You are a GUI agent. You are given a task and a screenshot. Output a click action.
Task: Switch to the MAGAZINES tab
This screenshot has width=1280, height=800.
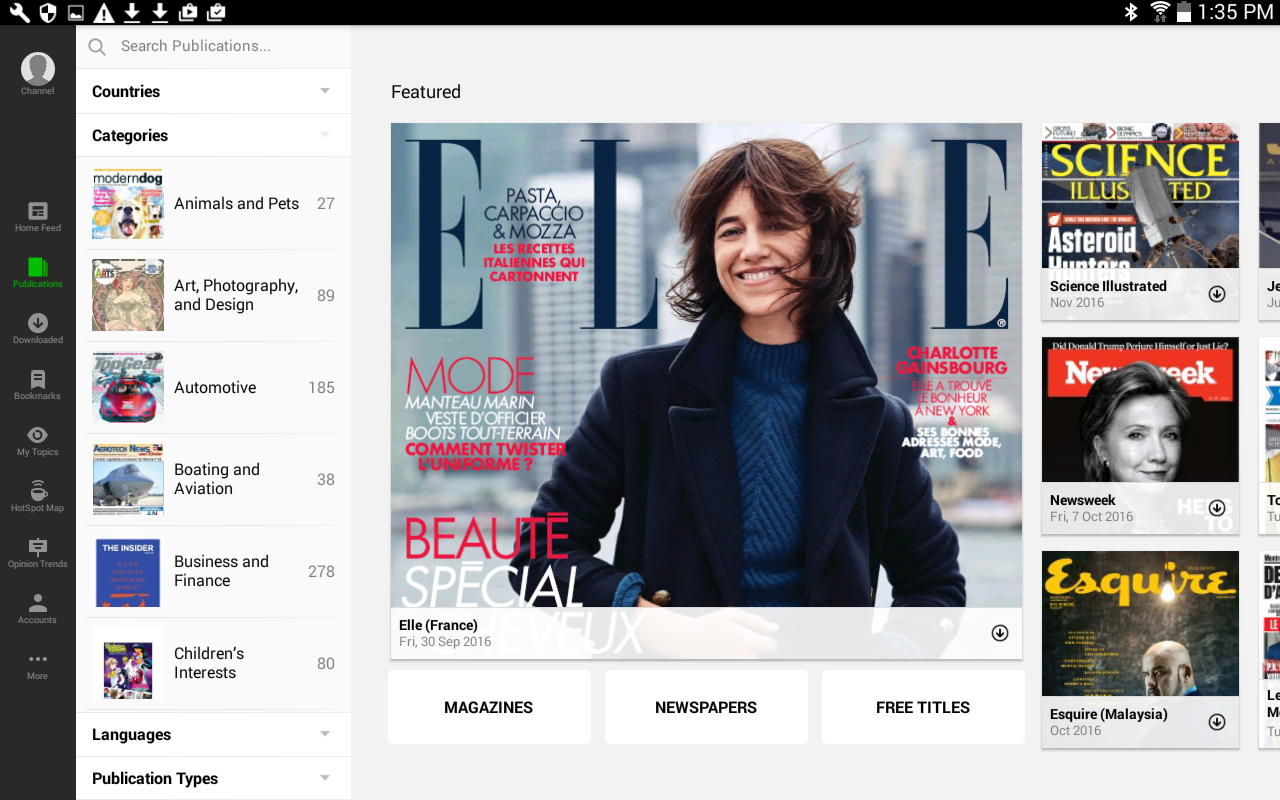489,707
